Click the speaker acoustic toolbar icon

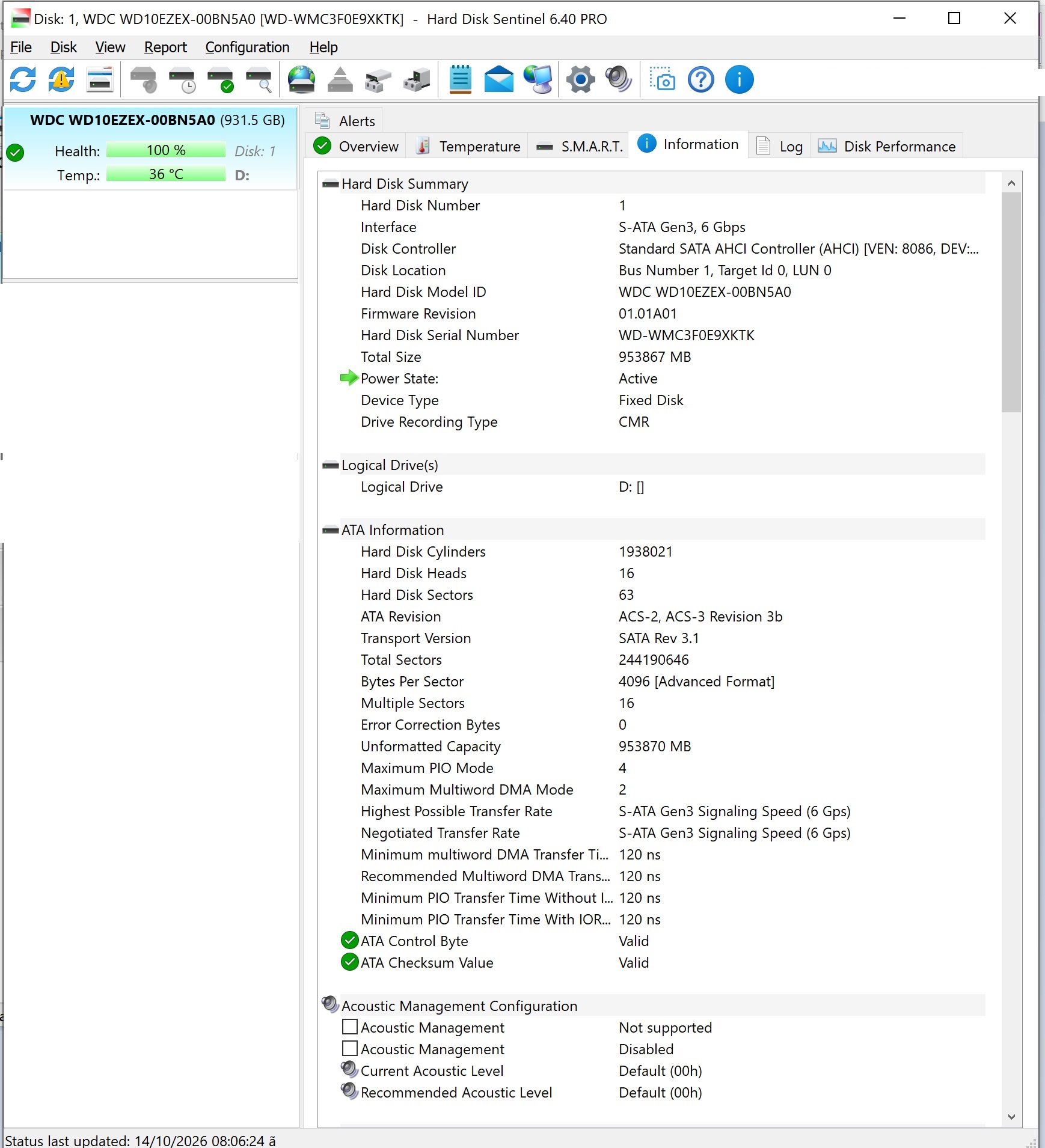[619, 79]
